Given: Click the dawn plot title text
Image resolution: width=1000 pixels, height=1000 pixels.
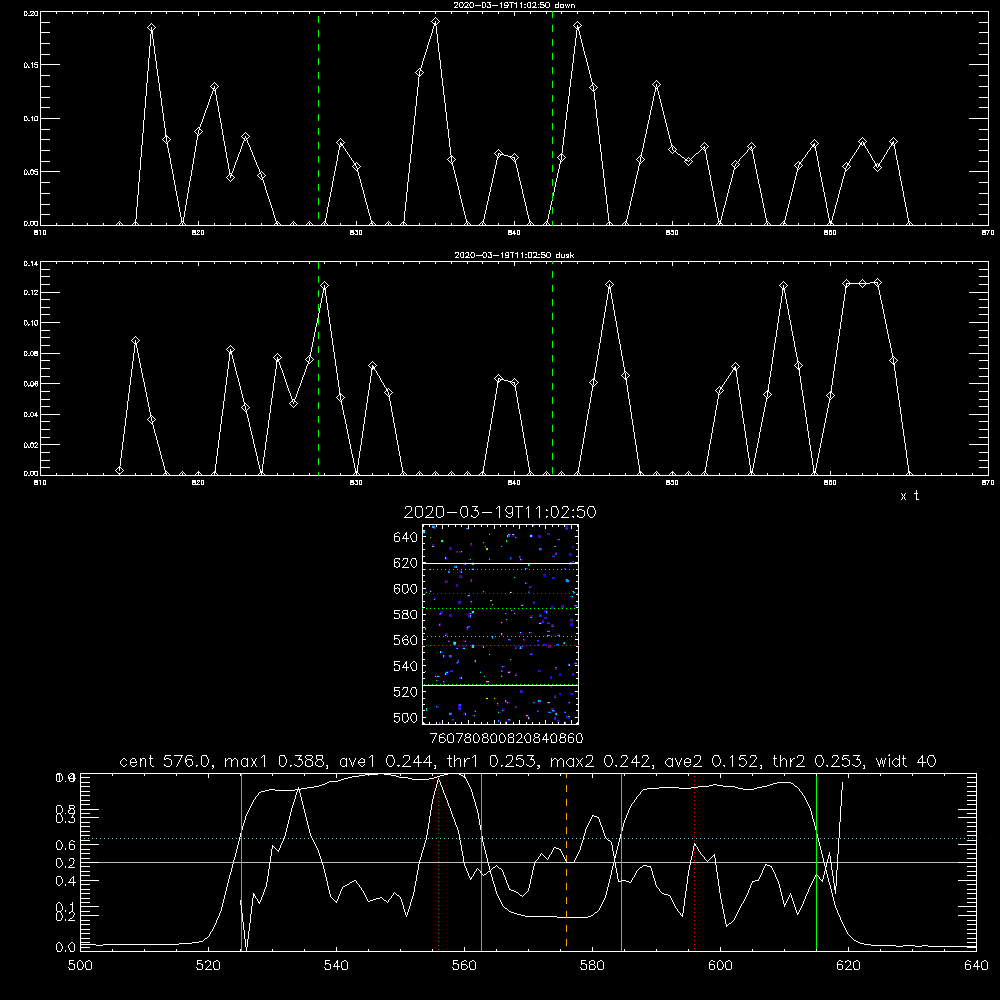Looking at the screenshot, I should 514,5.
